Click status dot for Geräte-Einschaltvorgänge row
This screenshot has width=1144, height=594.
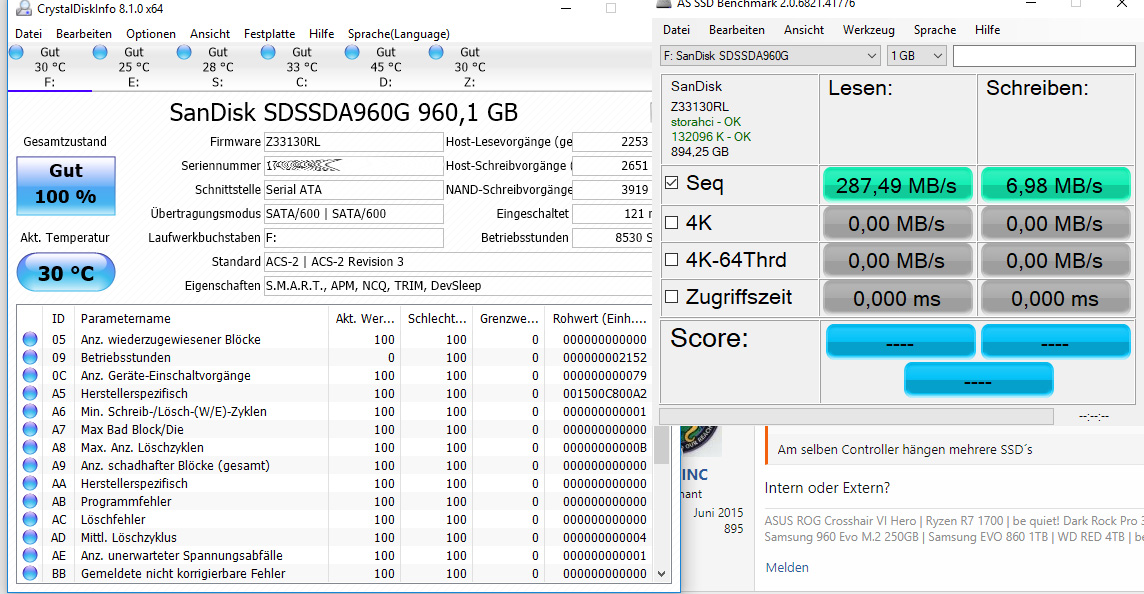(x=30, y=375)
